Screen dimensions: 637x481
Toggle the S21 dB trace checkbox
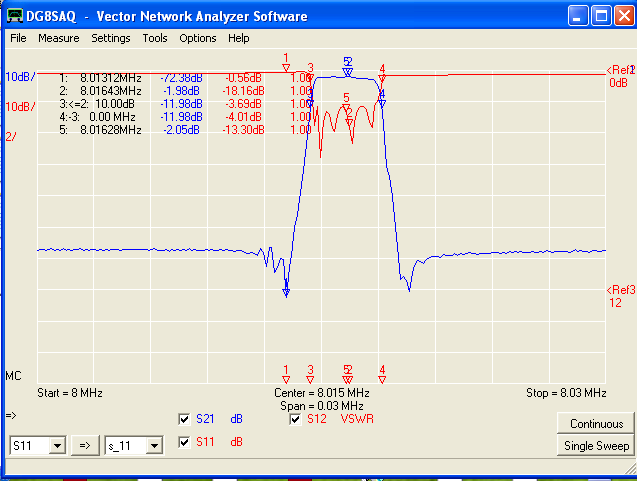pos(184,419)
